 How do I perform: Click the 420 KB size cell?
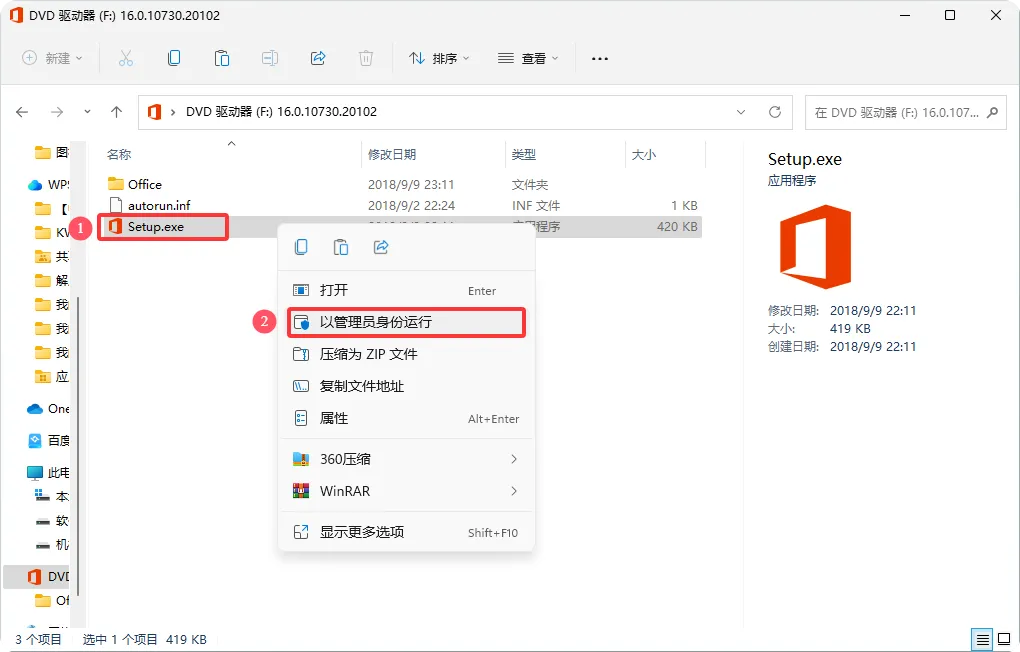tap(677, 227)
